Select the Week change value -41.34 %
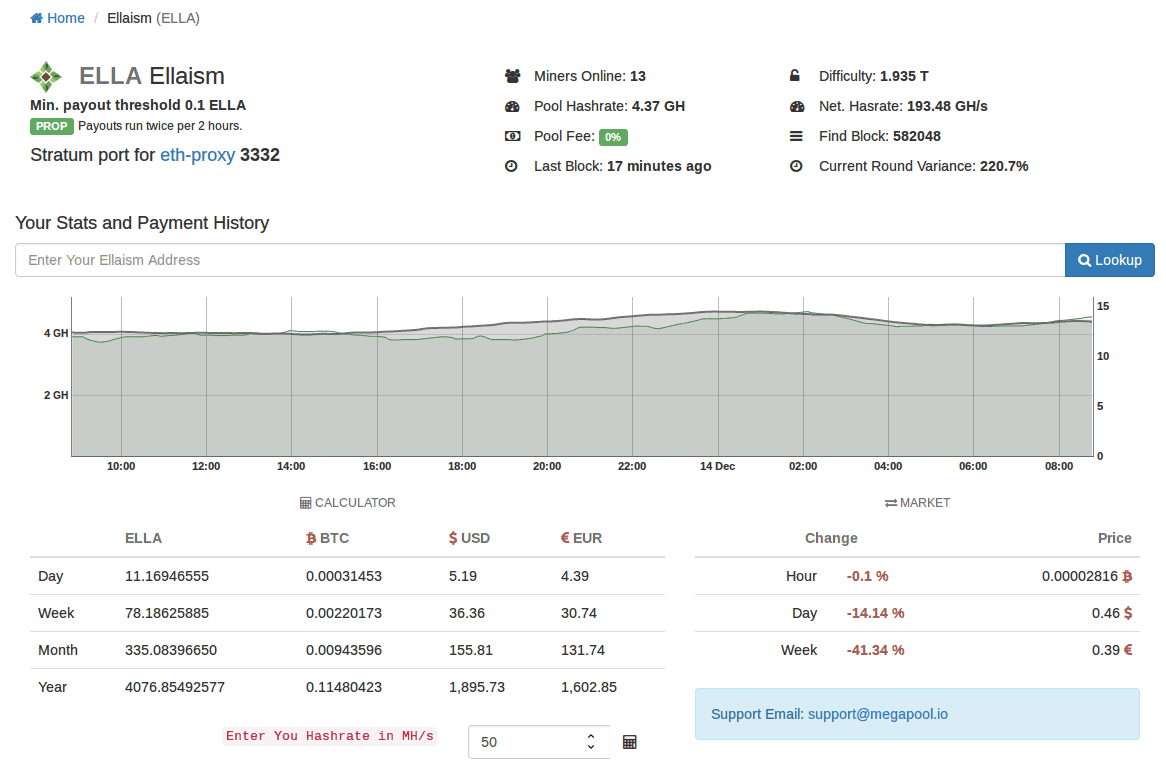This screenshot has height=777, width=1166. pos(875,651)
